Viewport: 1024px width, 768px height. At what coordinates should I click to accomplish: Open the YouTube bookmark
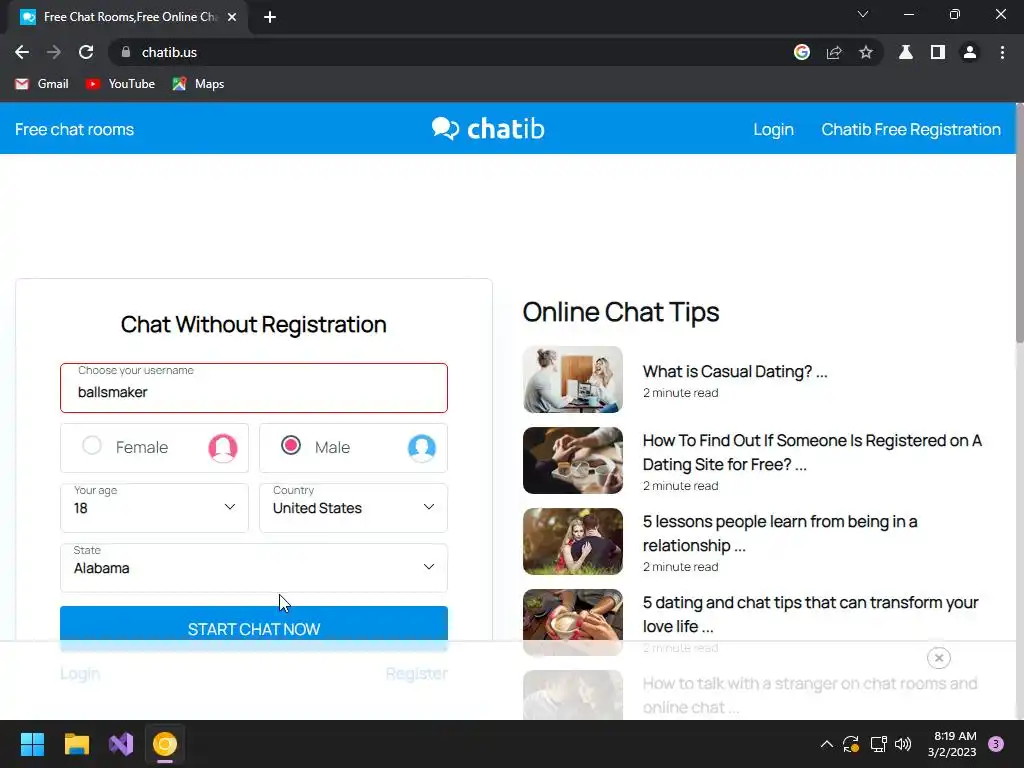pos(120,84)
